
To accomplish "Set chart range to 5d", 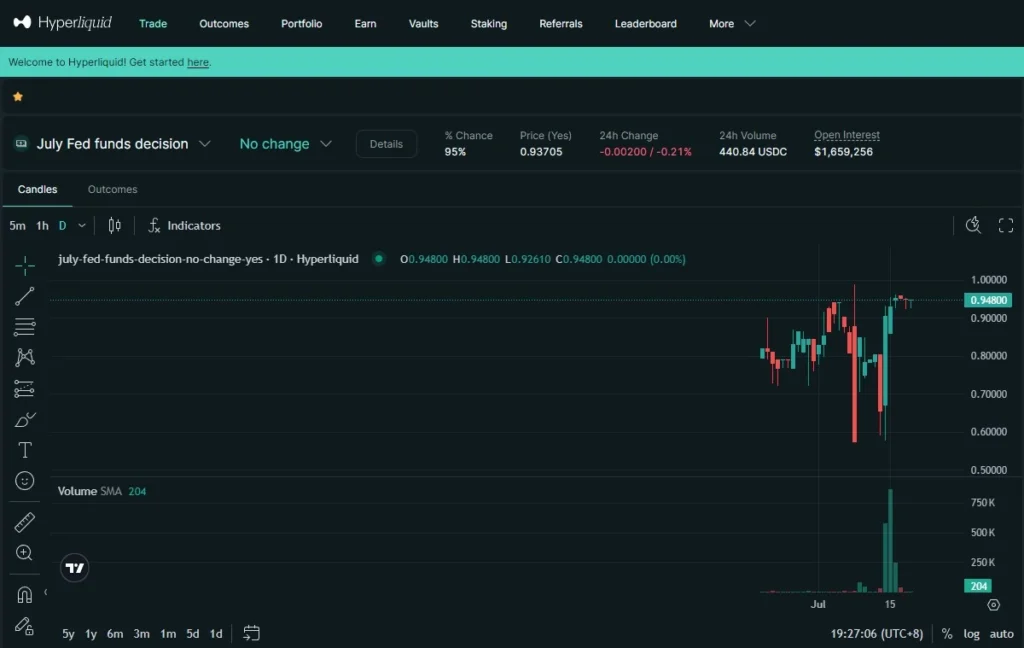I will [193, 634].
